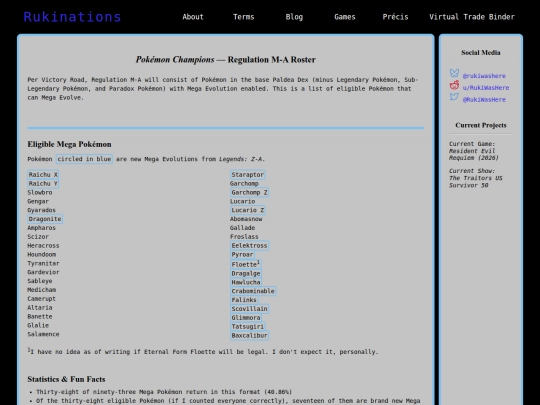Open the Précis page

pyautogui.click(x=395, y=17)
